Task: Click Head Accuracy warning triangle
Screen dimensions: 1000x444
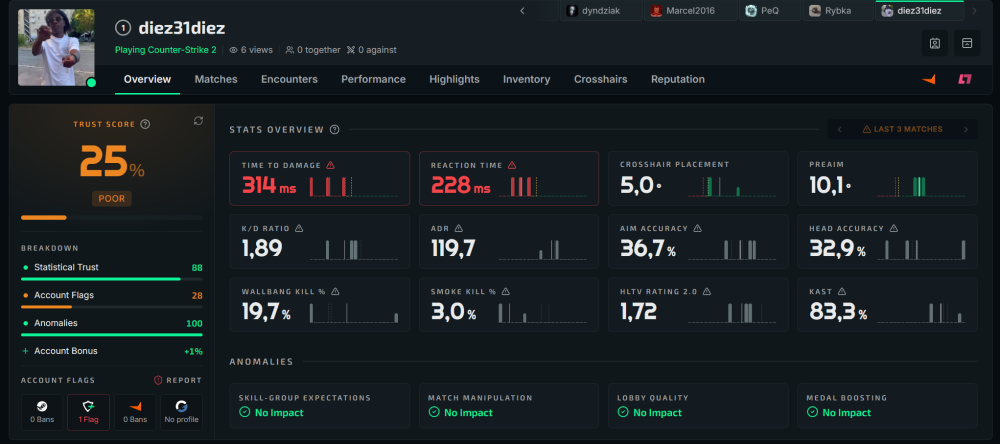Action: [x=893, y=228]
